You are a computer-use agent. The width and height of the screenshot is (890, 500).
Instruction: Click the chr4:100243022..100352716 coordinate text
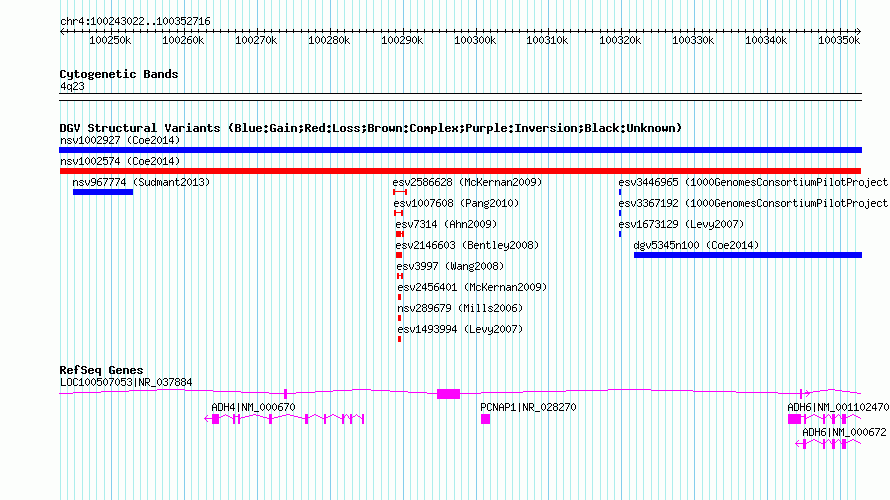click(135, 21)
